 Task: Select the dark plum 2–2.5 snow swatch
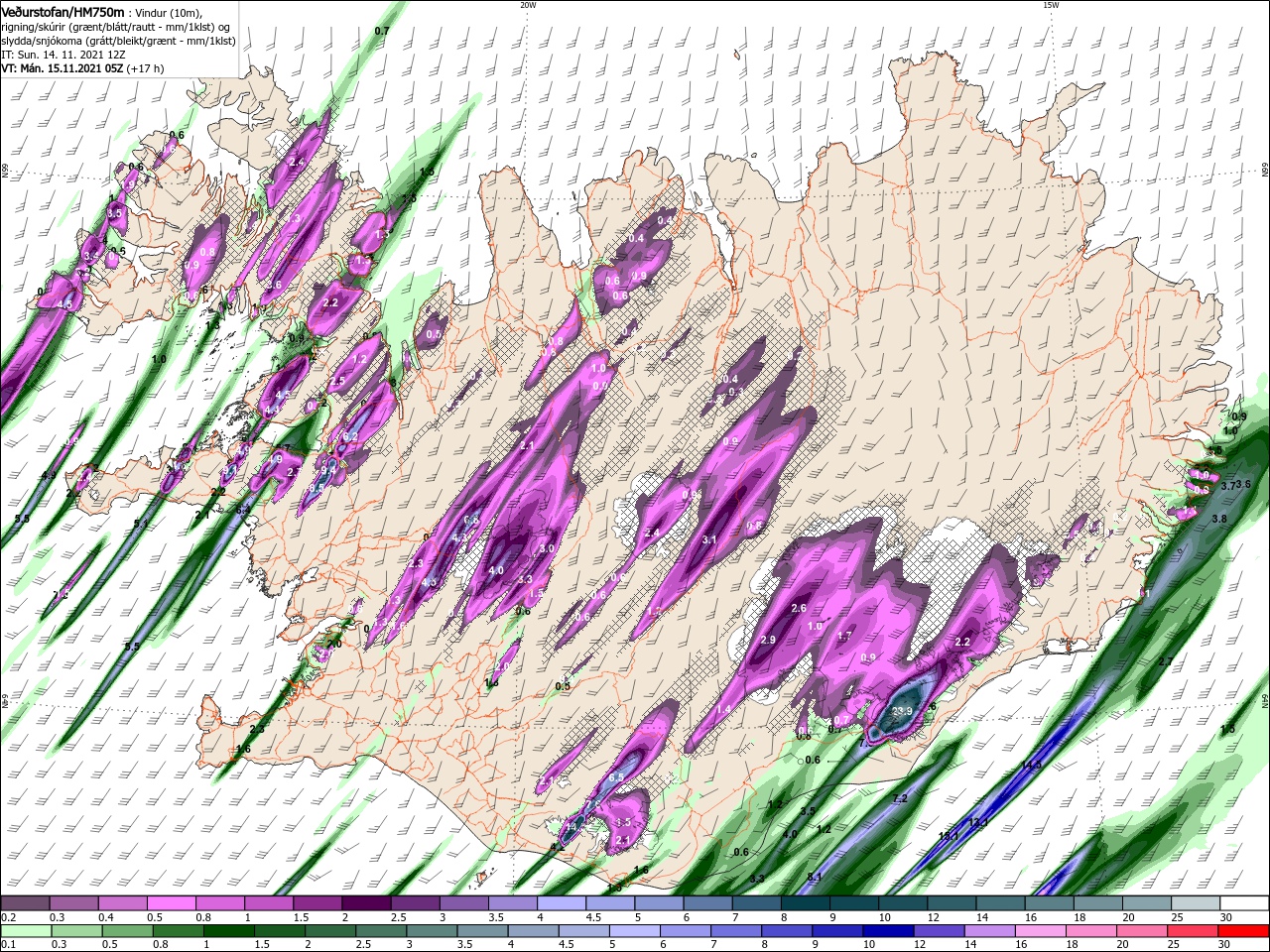pyautogui.click(x=365, y=903)
